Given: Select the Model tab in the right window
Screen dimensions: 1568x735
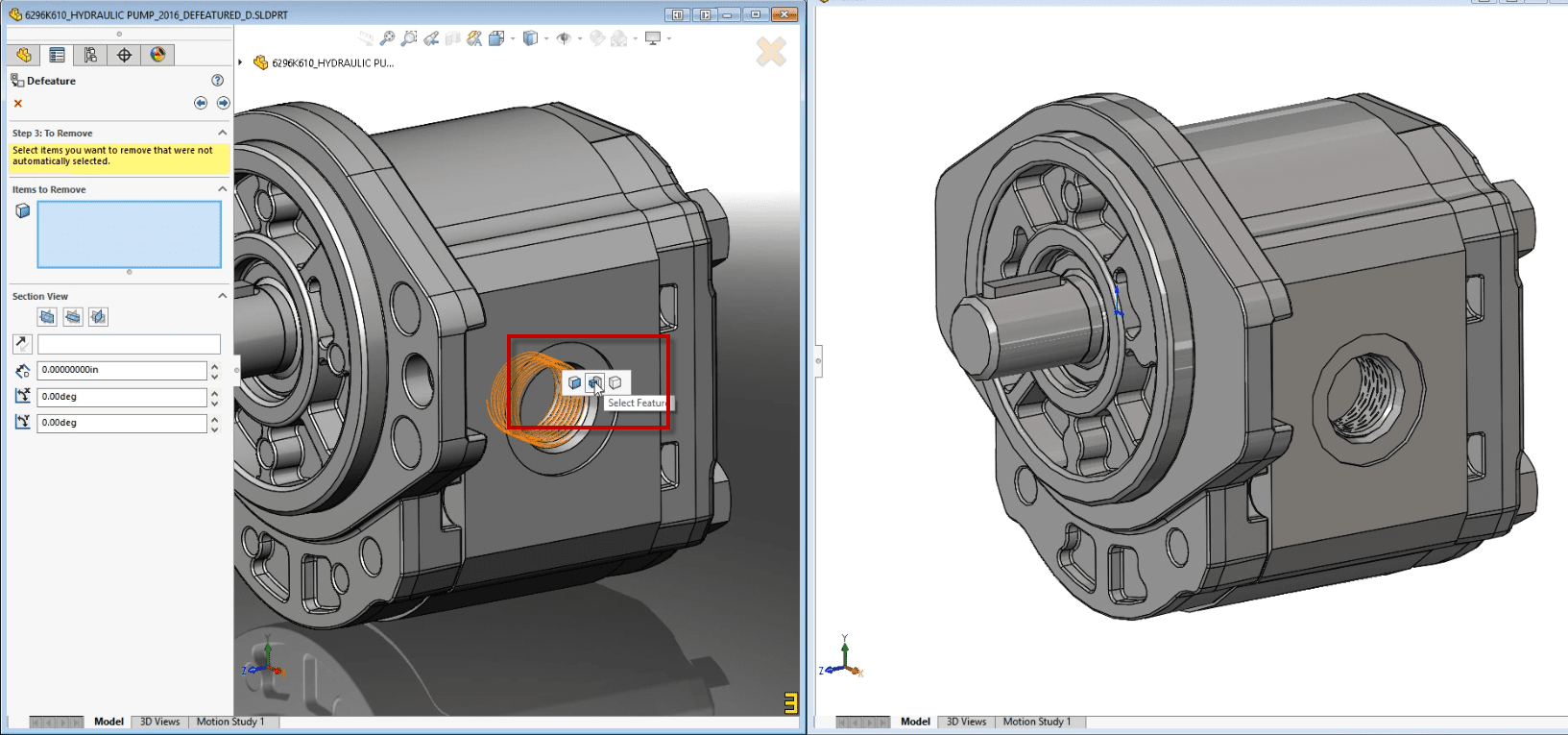Looking at the screenshot, I should (915, 722).
